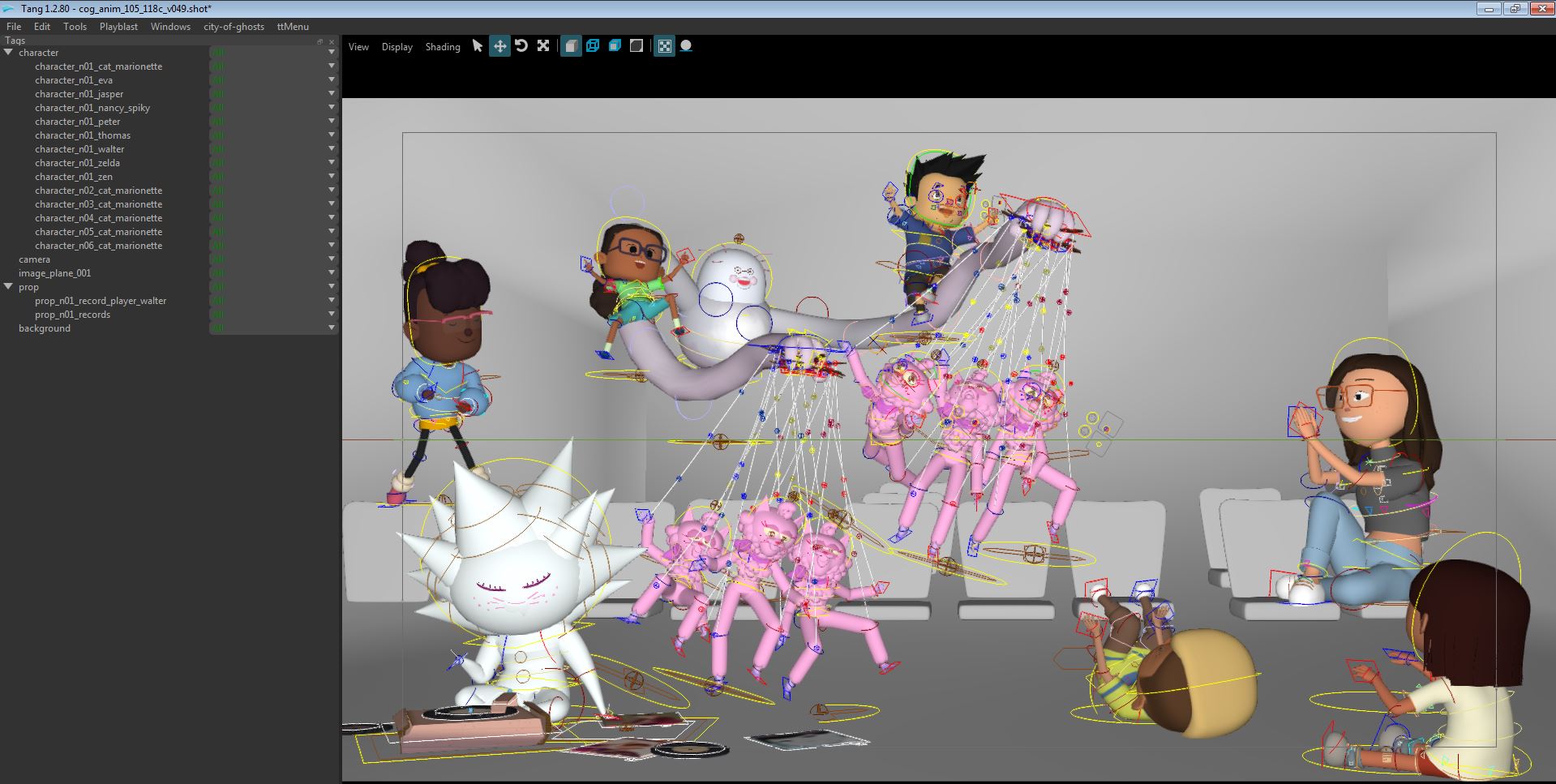Activate the move tool
The image size is (1556, 784).
[x=499, y=46]
